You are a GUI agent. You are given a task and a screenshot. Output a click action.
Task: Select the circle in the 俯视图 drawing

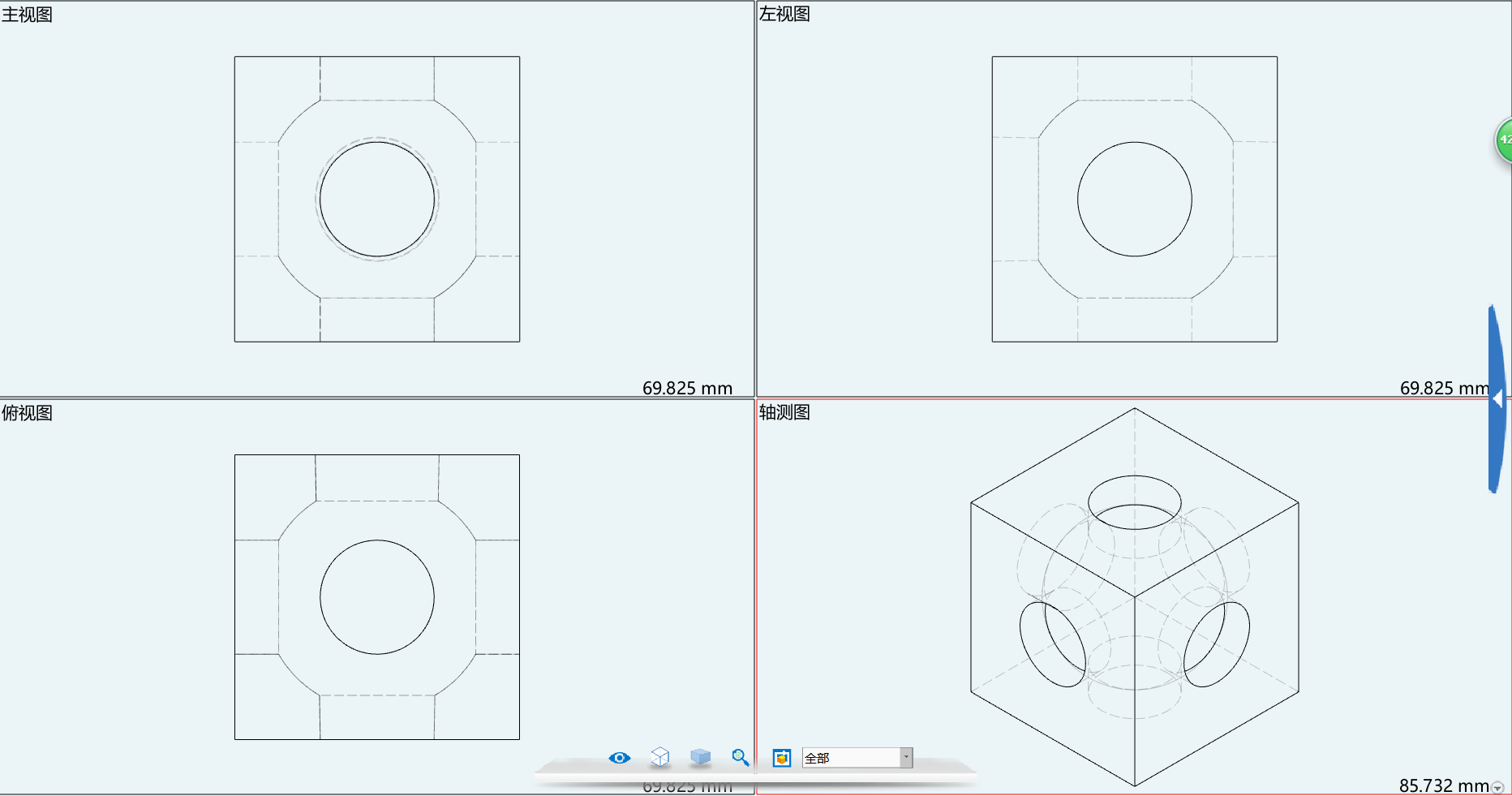click(x=377, y=597)
